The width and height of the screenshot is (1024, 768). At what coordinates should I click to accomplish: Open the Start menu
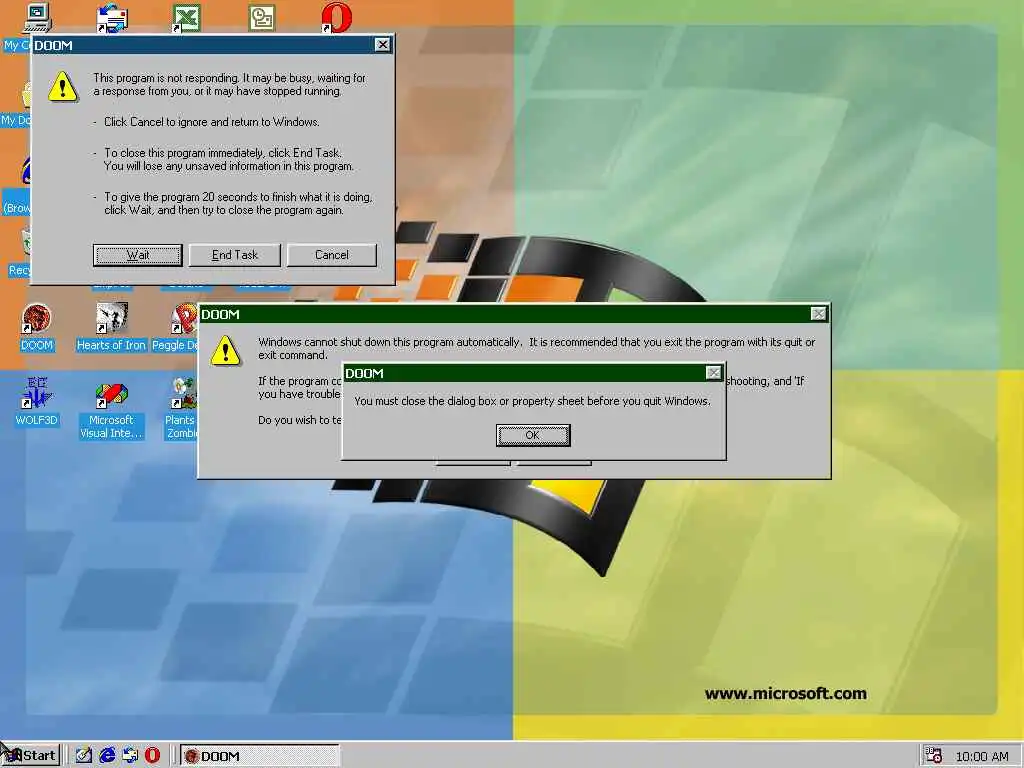pyautogui.click(x=31, y=756)
